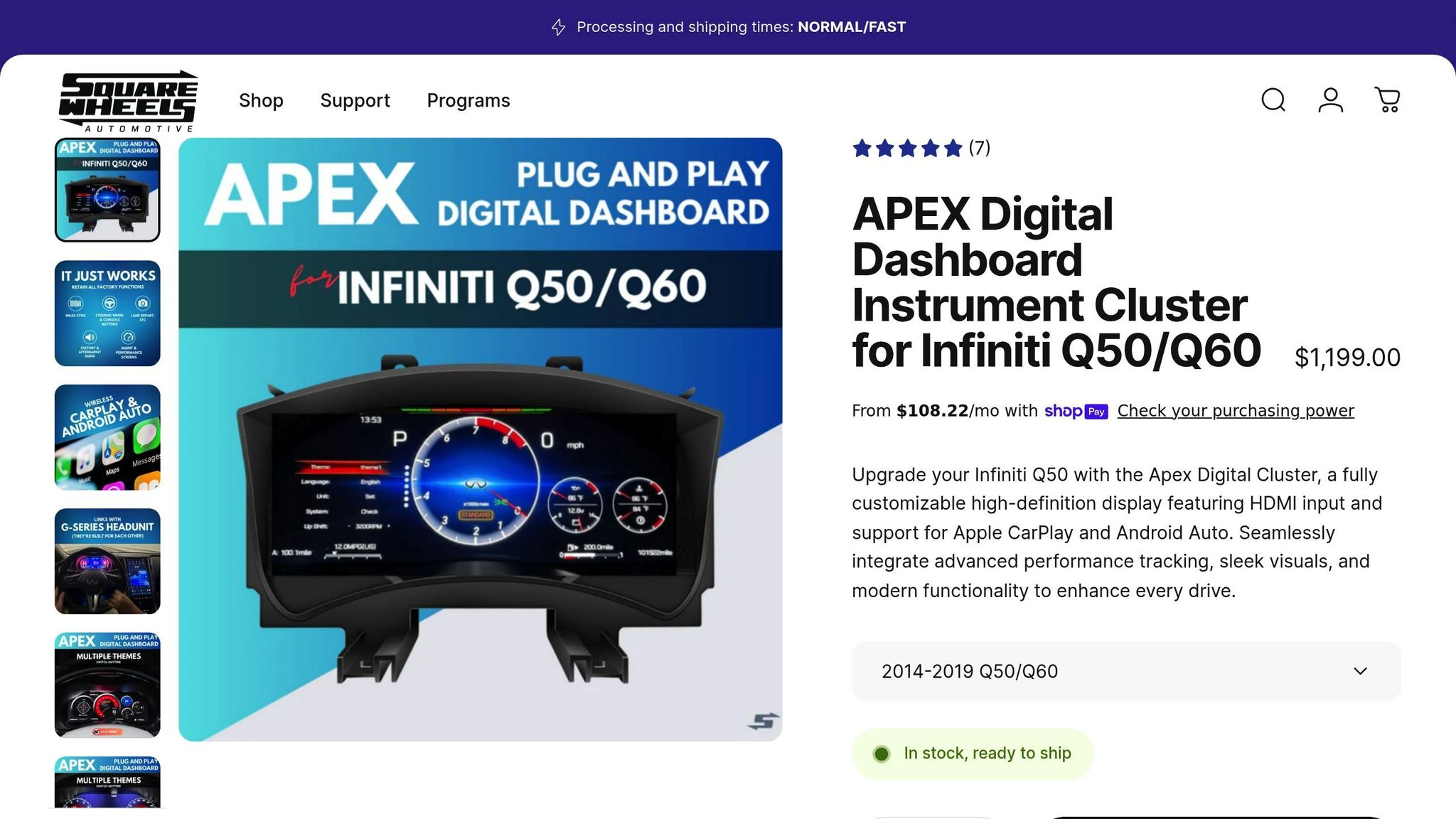Click the Shop Pay logo badge
The height and width of the screenshot is (819, 1456).
pyautogui.click(x=1076, y=411)
